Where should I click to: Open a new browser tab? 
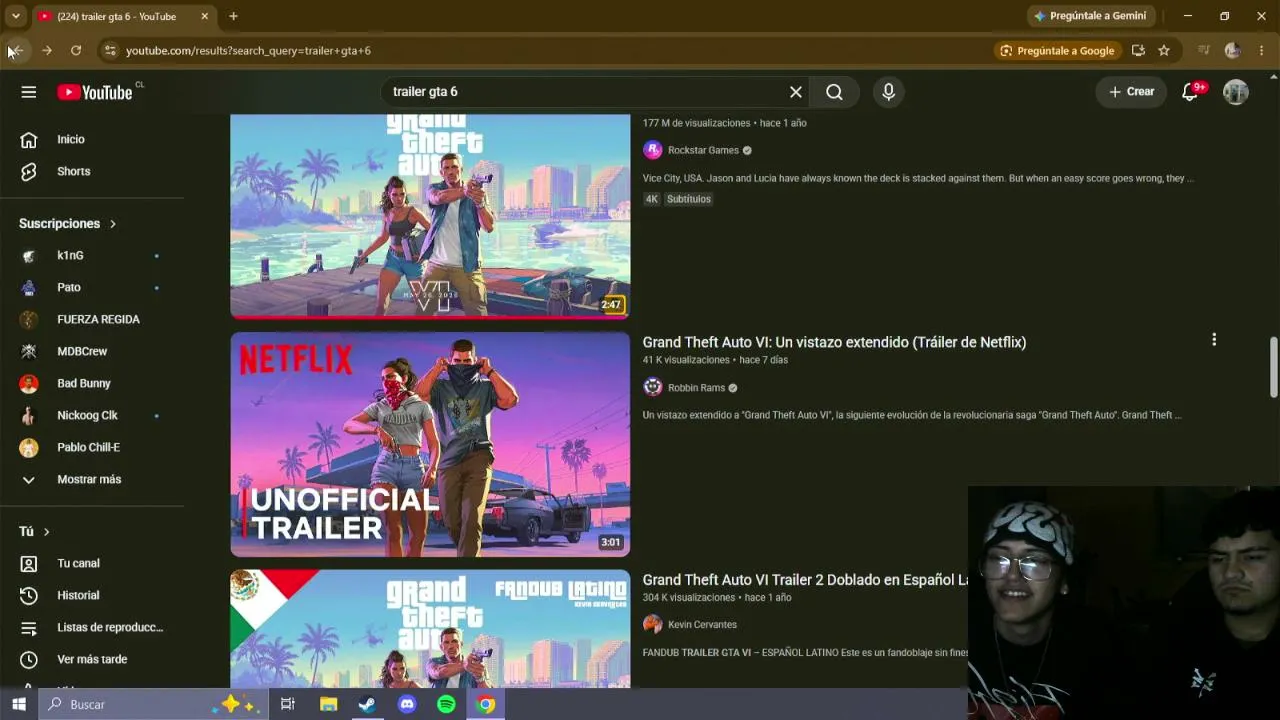(x=233, y=16)
